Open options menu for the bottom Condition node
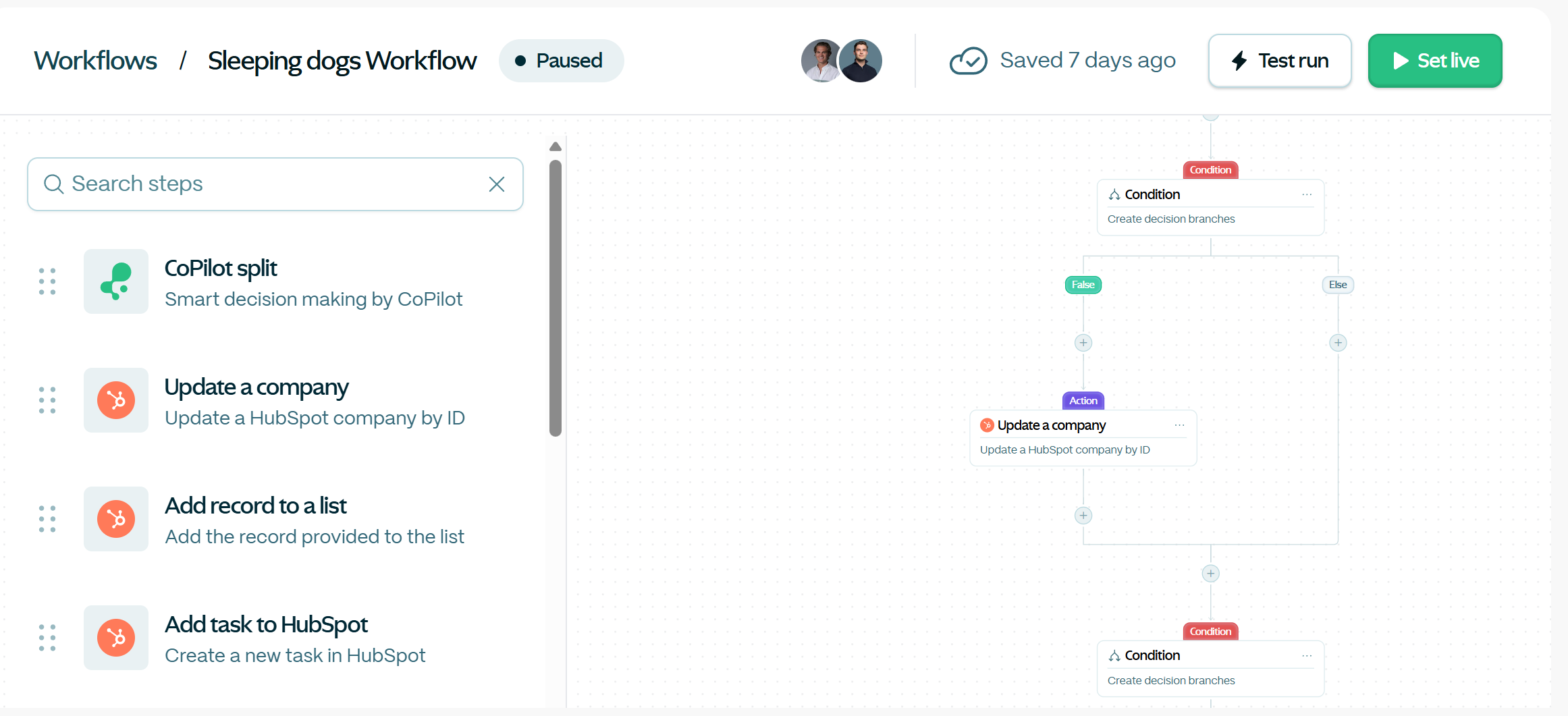 [1307, 656]
